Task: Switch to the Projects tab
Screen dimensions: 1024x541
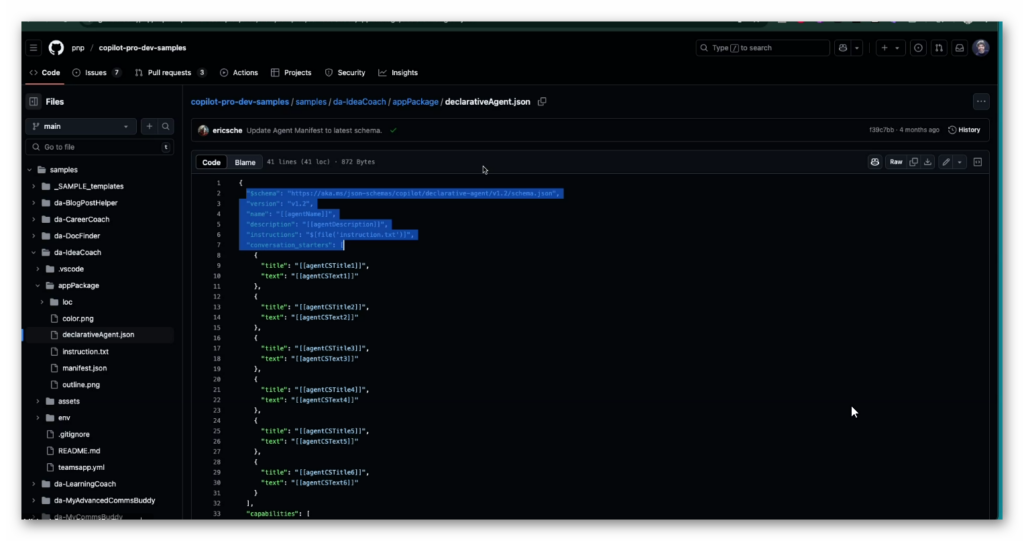Action: pyautogui.click(x=291, y=73)
